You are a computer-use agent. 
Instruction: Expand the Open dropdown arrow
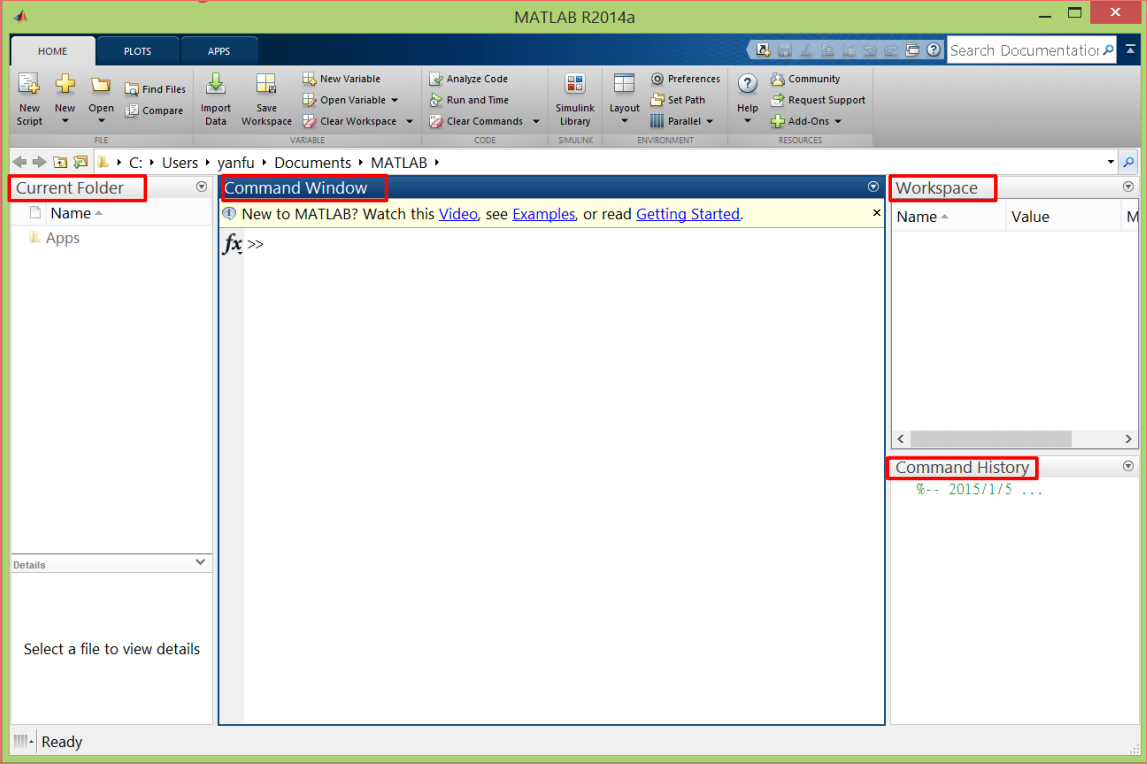tap(101, 121)
